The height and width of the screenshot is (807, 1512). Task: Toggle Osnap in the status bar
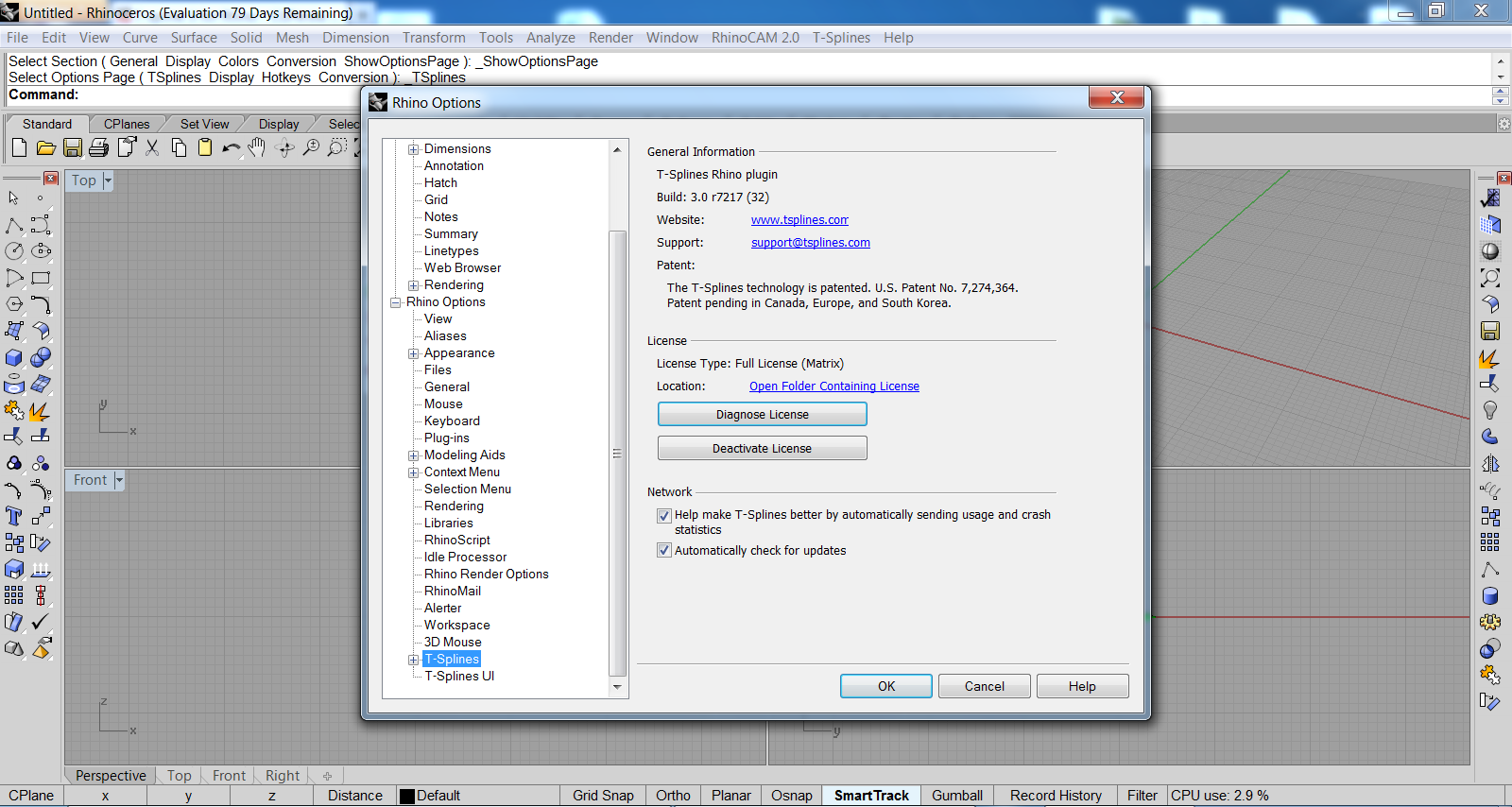791,796
